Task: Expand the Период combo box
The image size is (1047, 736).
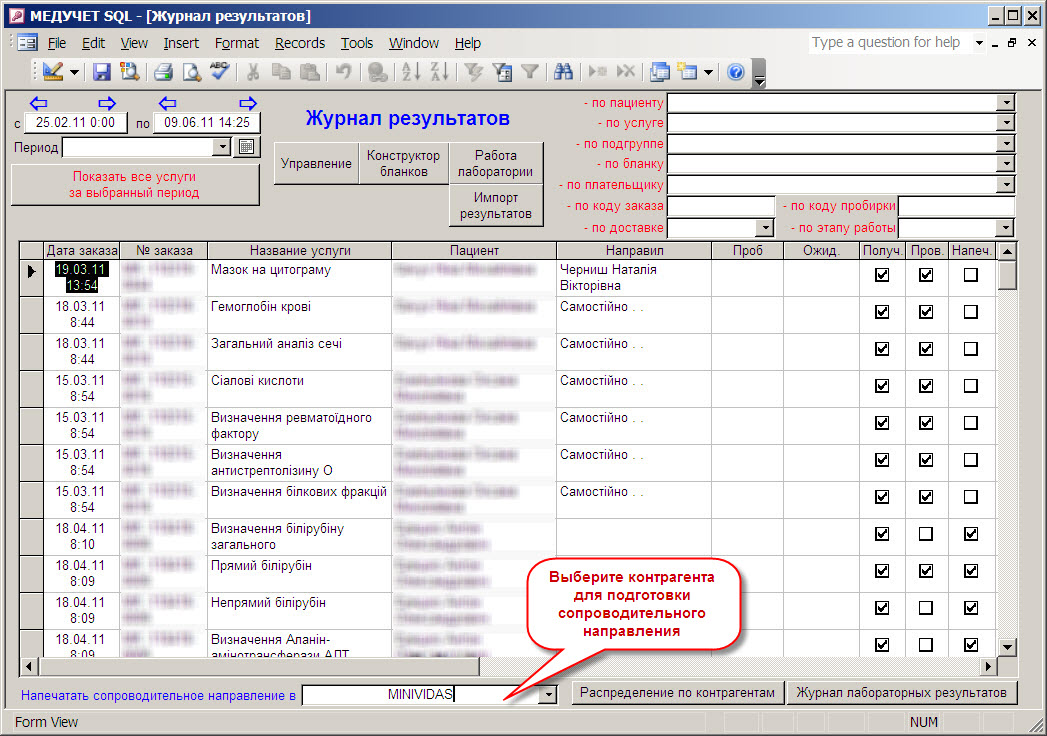Action: (222, 147)
